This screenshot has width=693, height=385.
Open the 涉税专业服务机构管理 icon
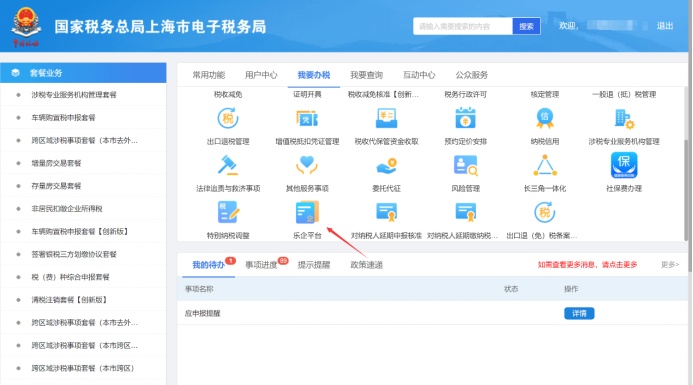tap(624, 119)
